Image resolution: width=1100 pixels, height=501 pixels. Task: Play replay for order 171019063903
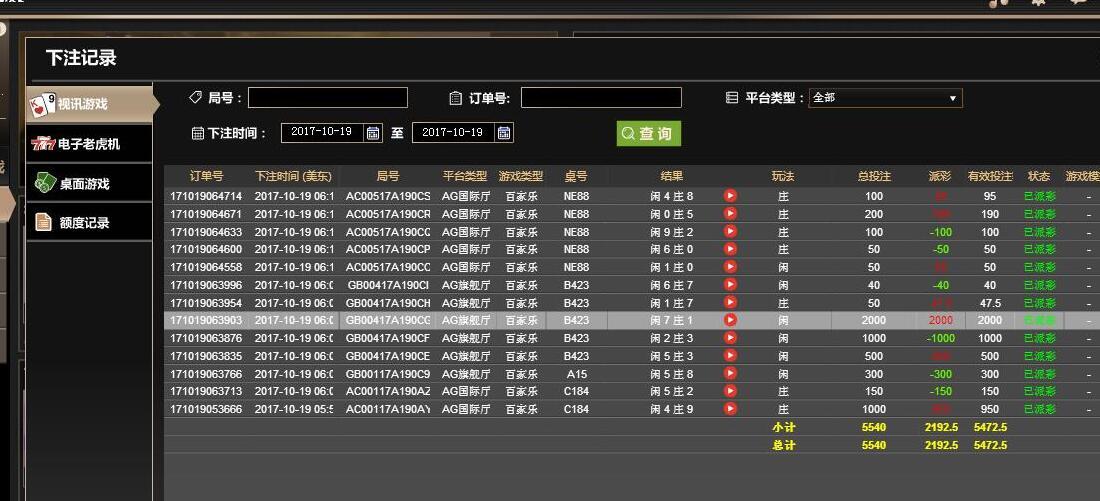[730, 320]
